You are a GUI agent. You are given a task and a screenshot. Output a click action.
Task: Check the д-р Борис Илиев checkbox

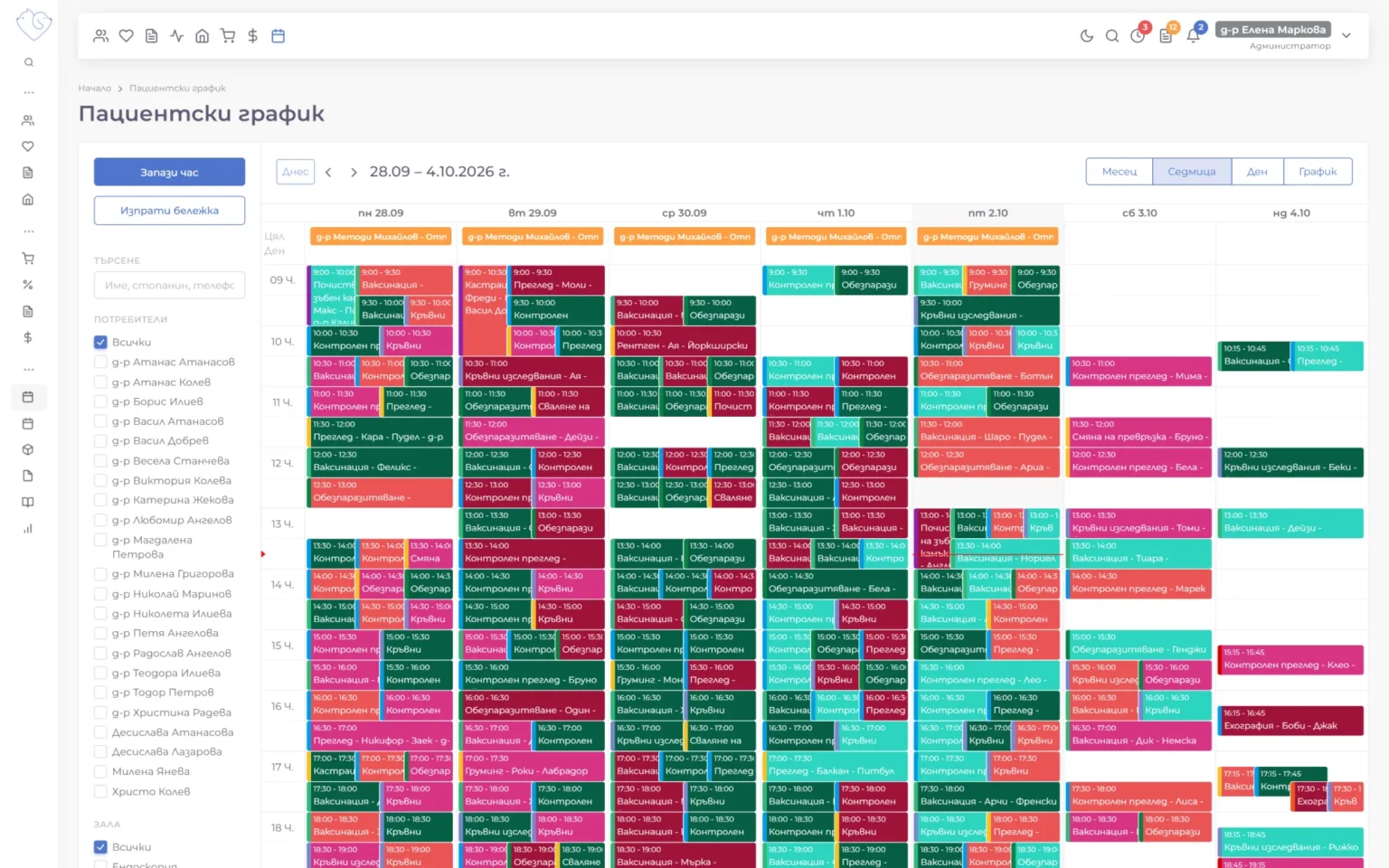[x=100, y=402]
